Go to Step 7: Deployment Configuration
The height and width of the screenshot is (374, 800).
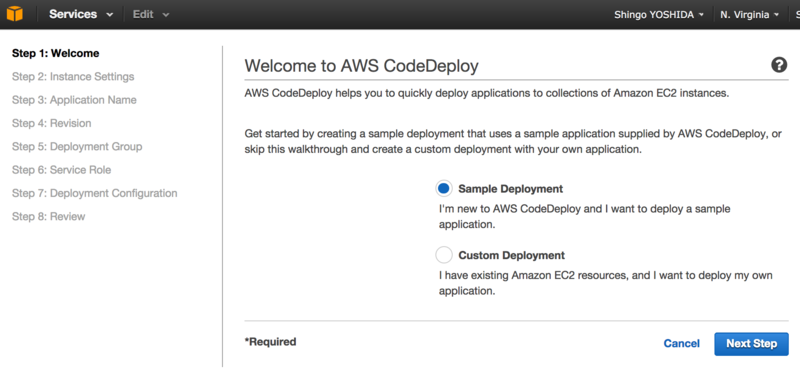coord(94,193)
